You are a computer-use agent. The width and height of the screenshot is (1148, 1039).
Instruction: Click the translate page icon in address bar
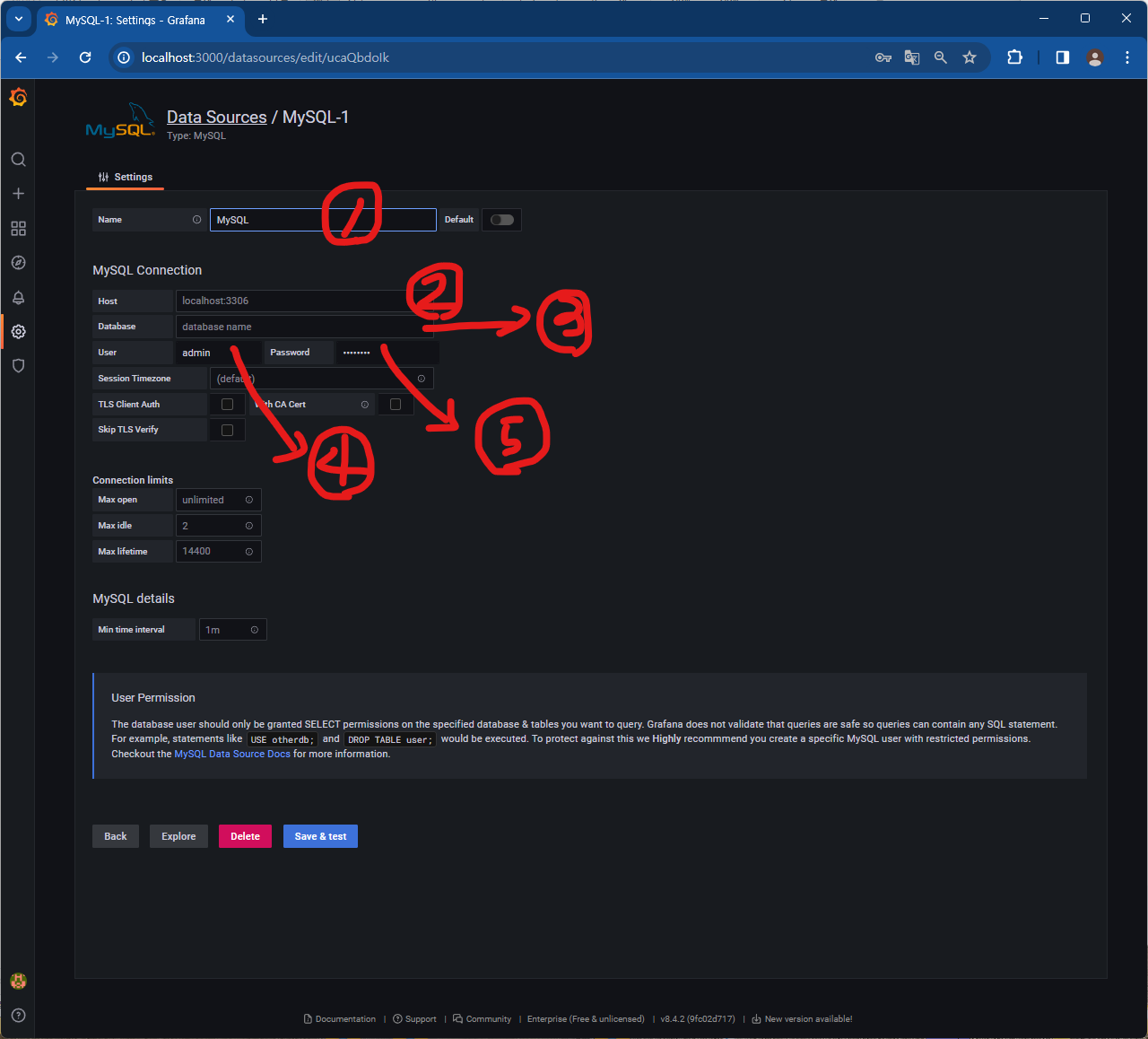point(912,57)
